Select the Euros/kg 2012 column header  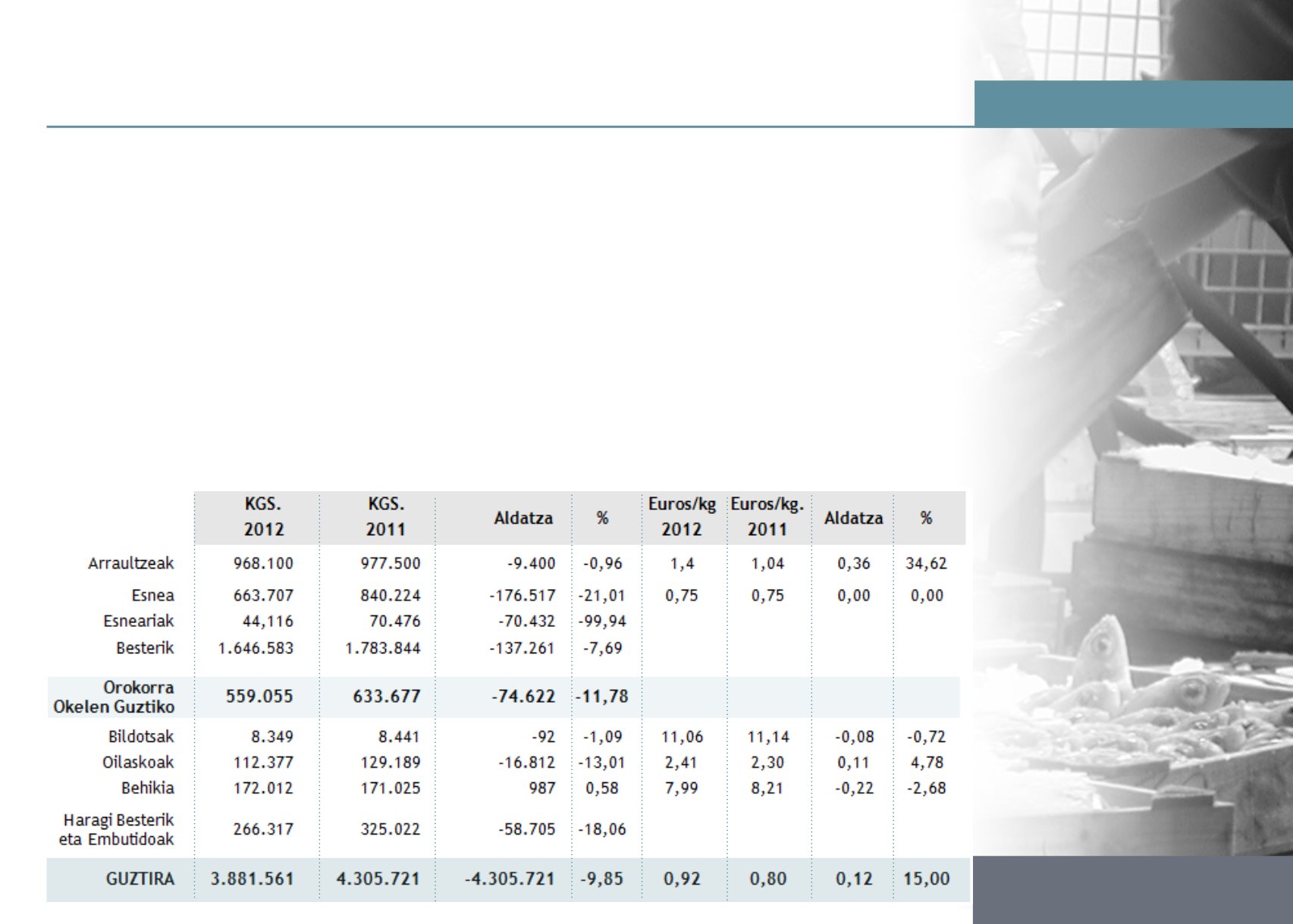pos(682,516)
